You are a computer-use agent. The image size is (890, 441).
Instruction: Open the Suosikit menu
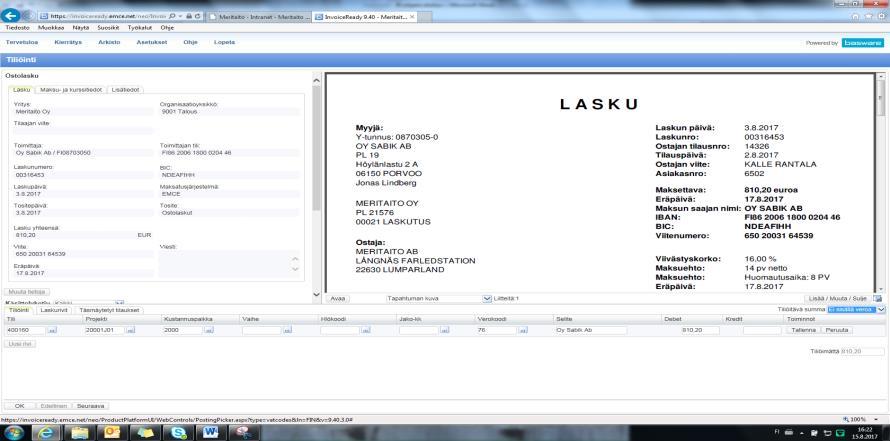[x=108, y=27]
